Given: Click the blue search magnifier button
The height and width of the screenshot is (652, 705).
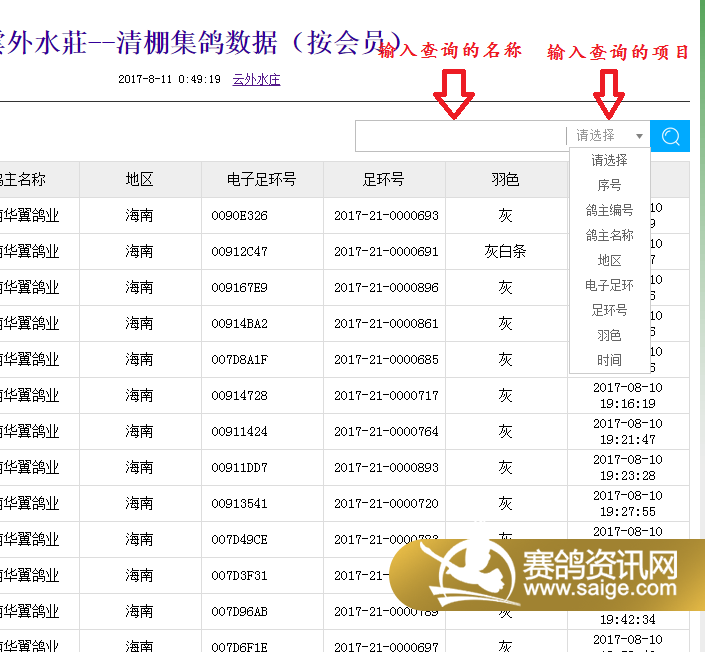Looking at the screenshot, I should (x=670, y=136).
